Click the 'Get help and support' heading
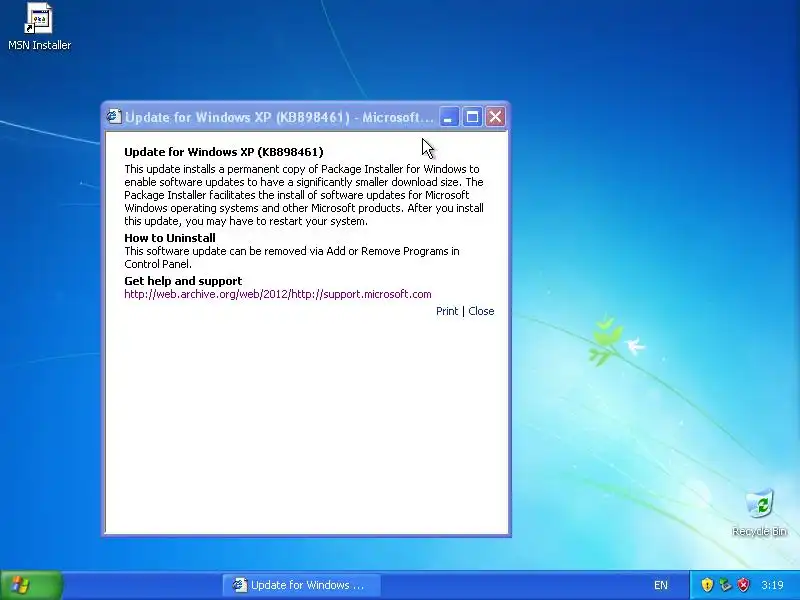This screenshot has height=600, width=800. point(183,281)
